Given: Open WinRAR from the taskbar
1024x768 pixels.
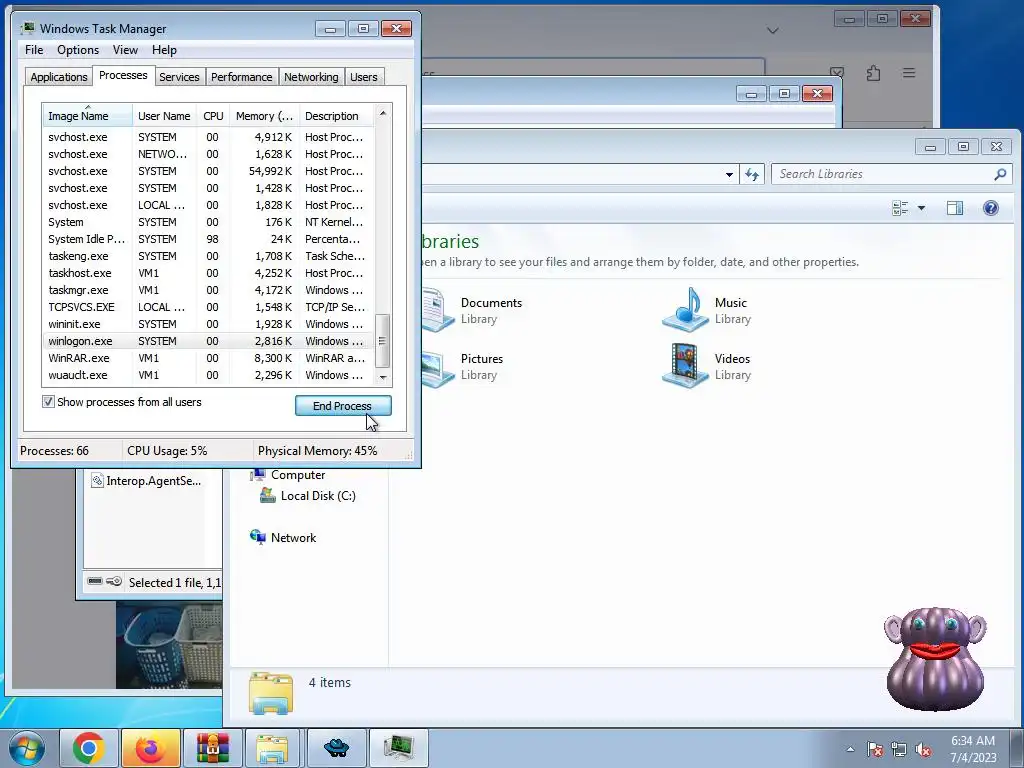Looking at the screenshot, I should (x=212, y=748).
